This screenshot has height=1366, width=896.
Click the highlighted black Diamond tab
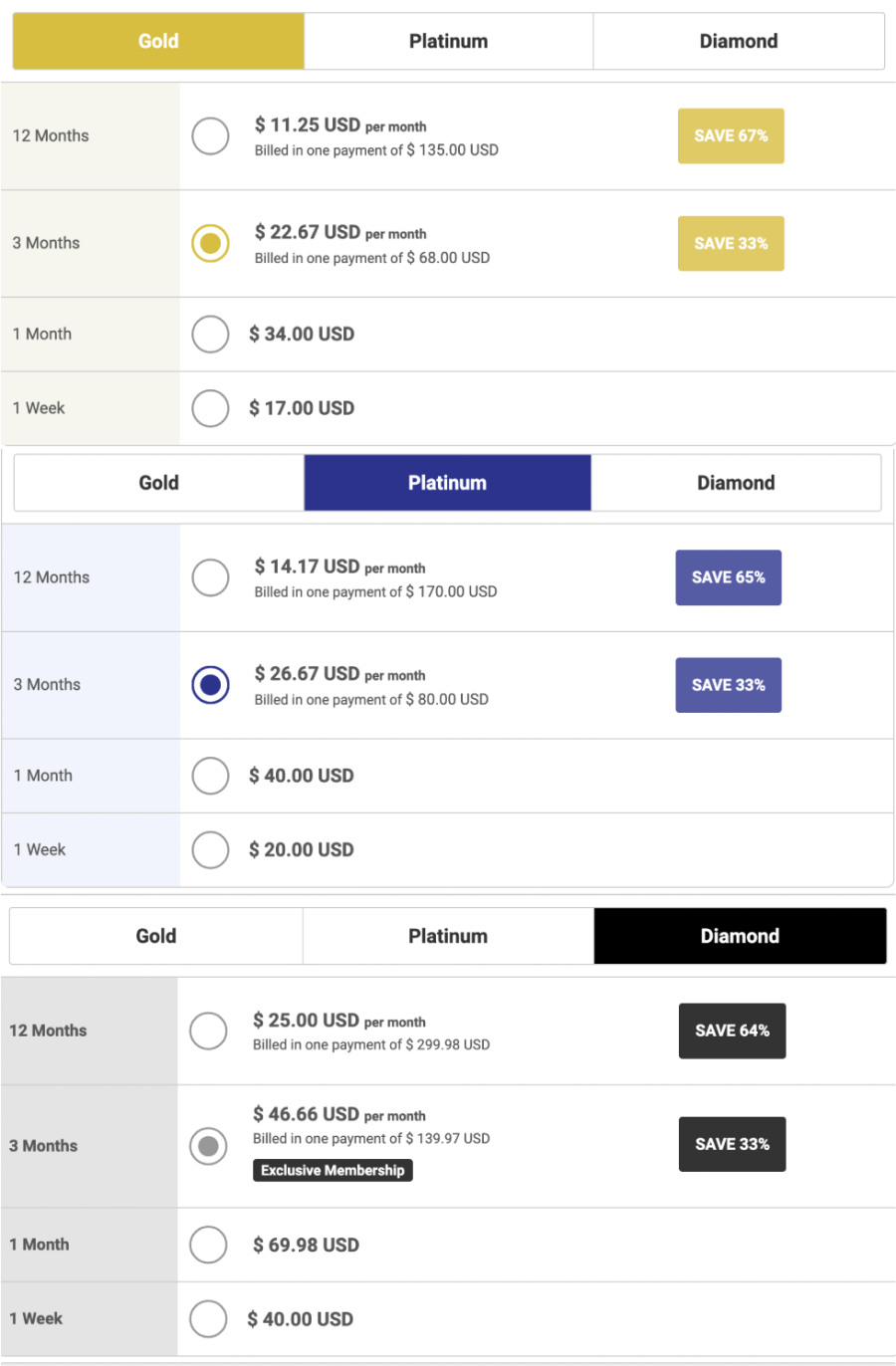(x=740, y=936)
